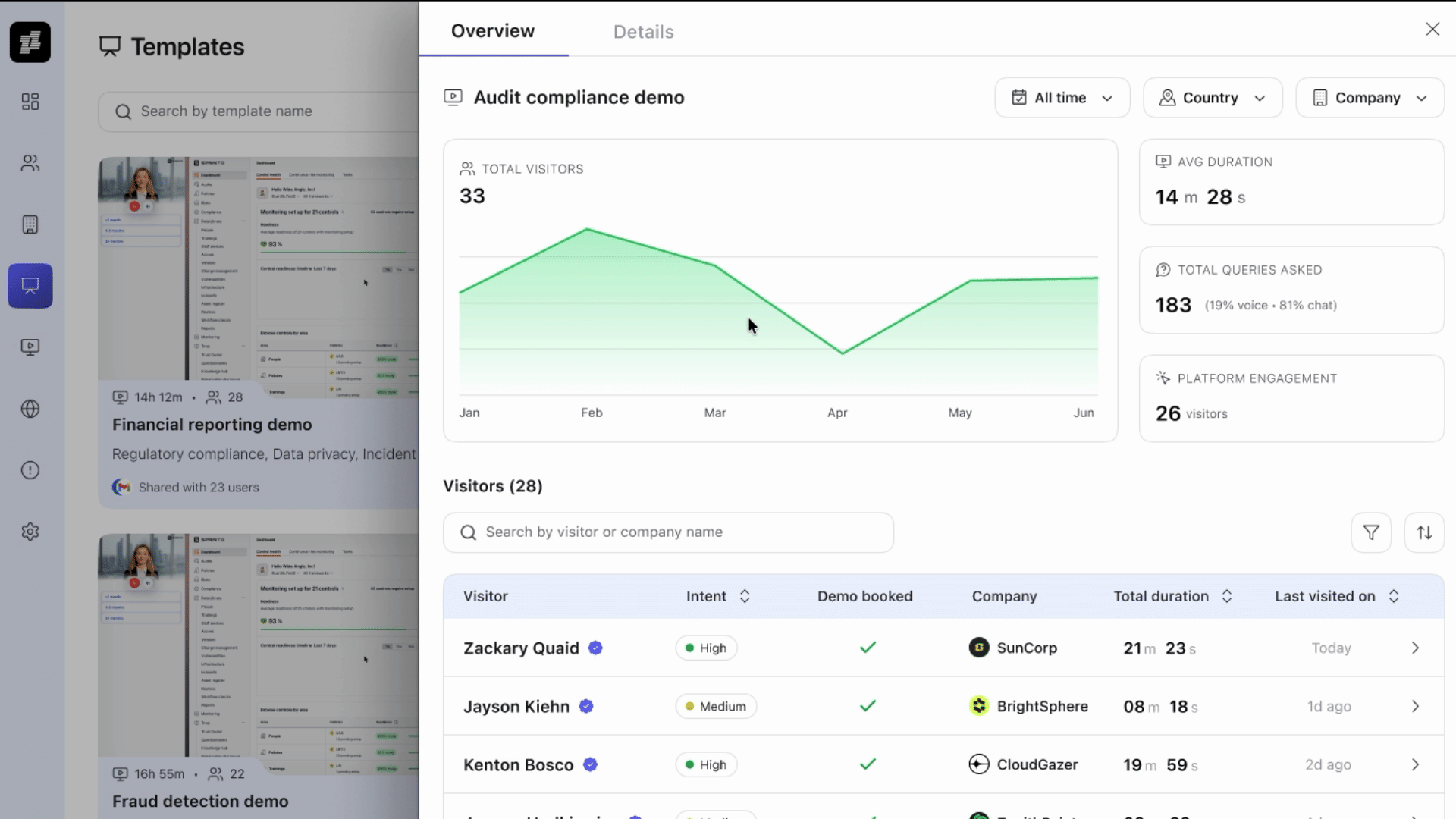The image size is (1456, 819).
Task: Expand the Country filter dropdown
Action: (x=1212, y=98)
